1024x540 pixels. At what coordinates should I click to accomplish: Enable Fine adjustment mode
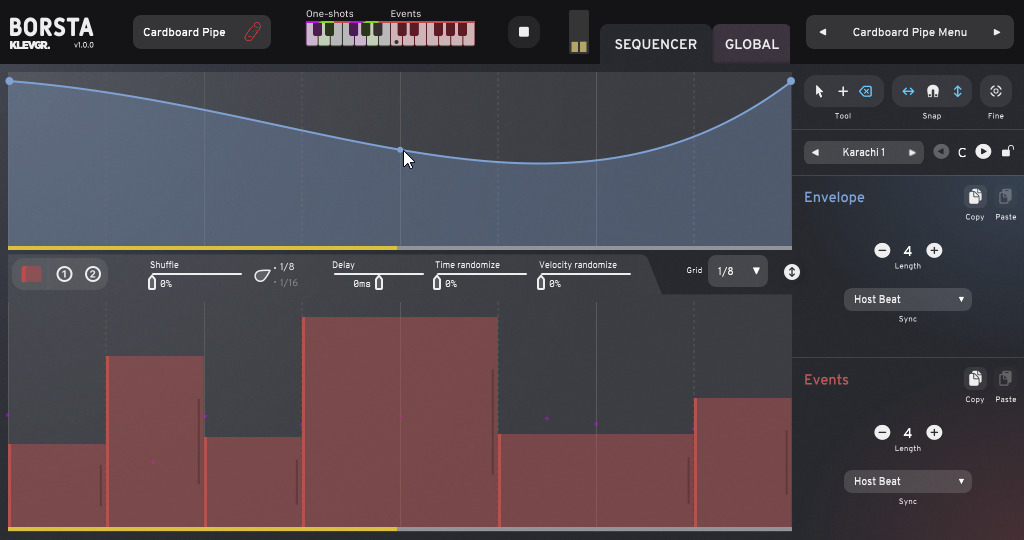pos(996,91)
